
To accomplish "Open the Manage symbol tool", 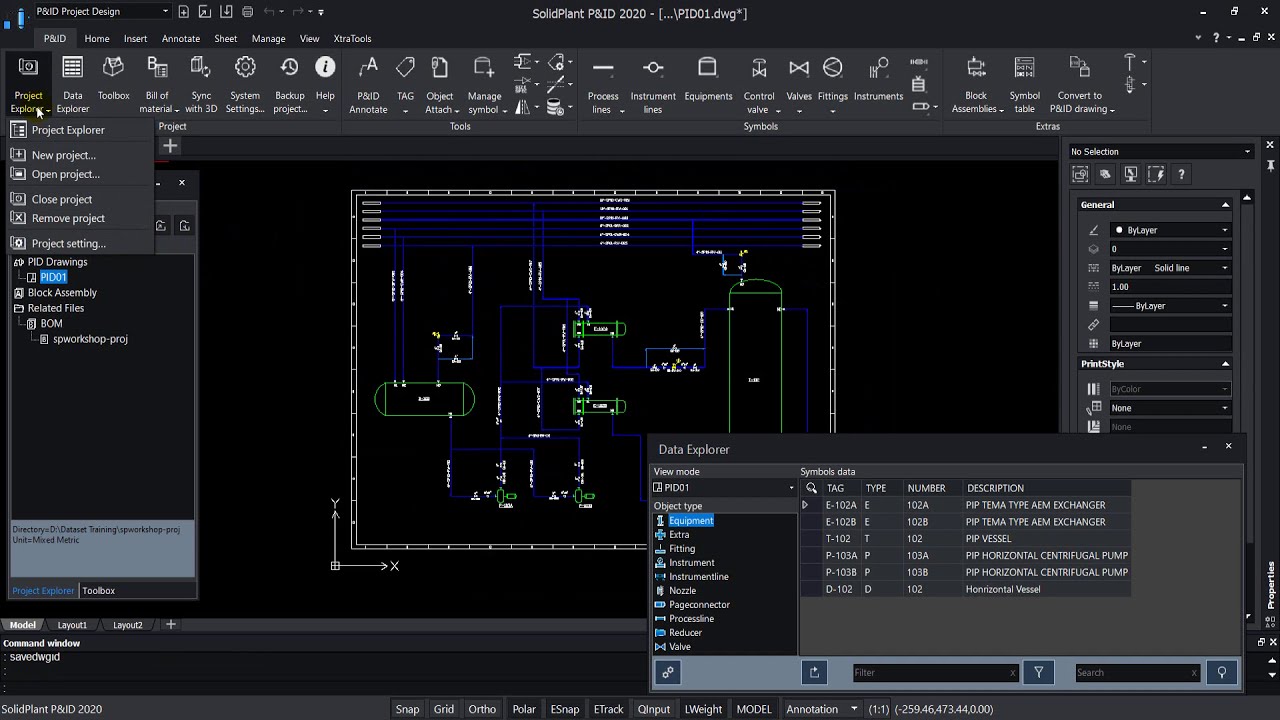I will (x=485, y=83).
